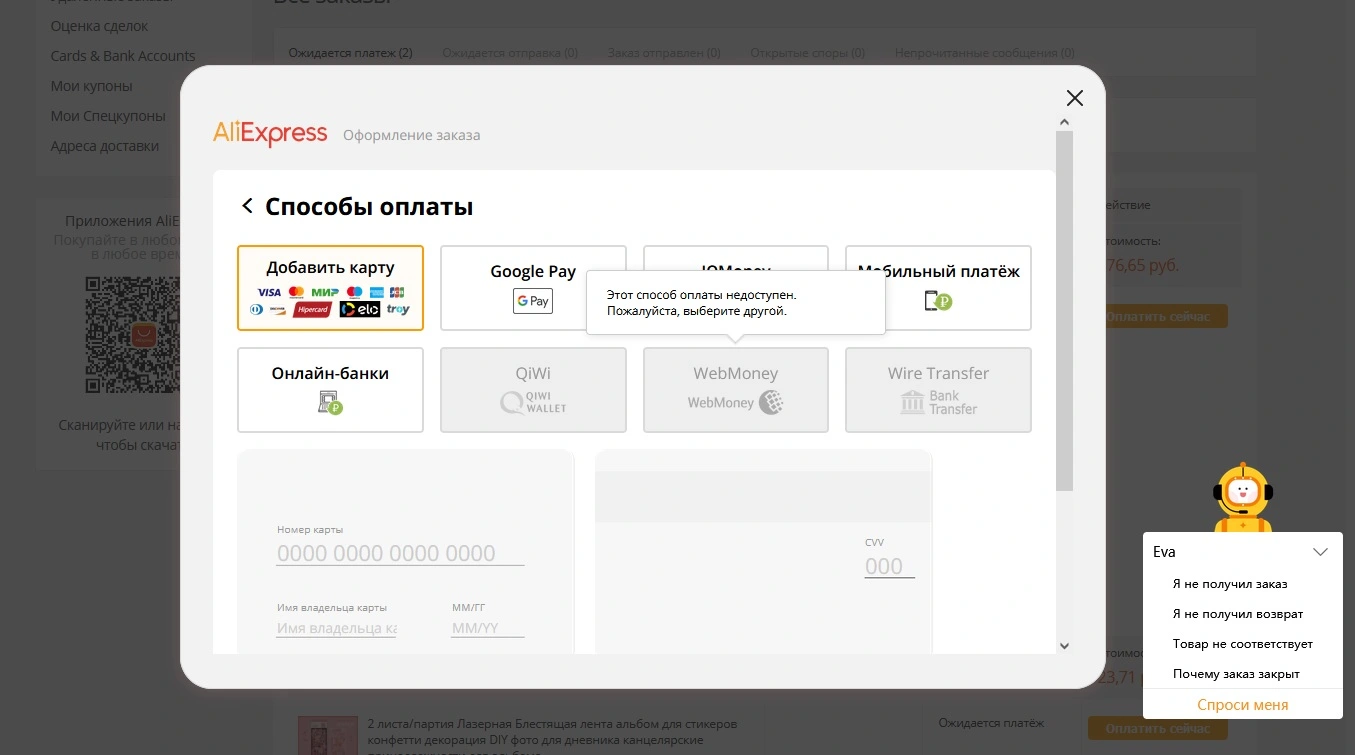Viewport: 1355px width, 755px height.
Task: Open Мои Спецкупоны in sidebar
Action: pyautogui.click(x=108, y=116)
